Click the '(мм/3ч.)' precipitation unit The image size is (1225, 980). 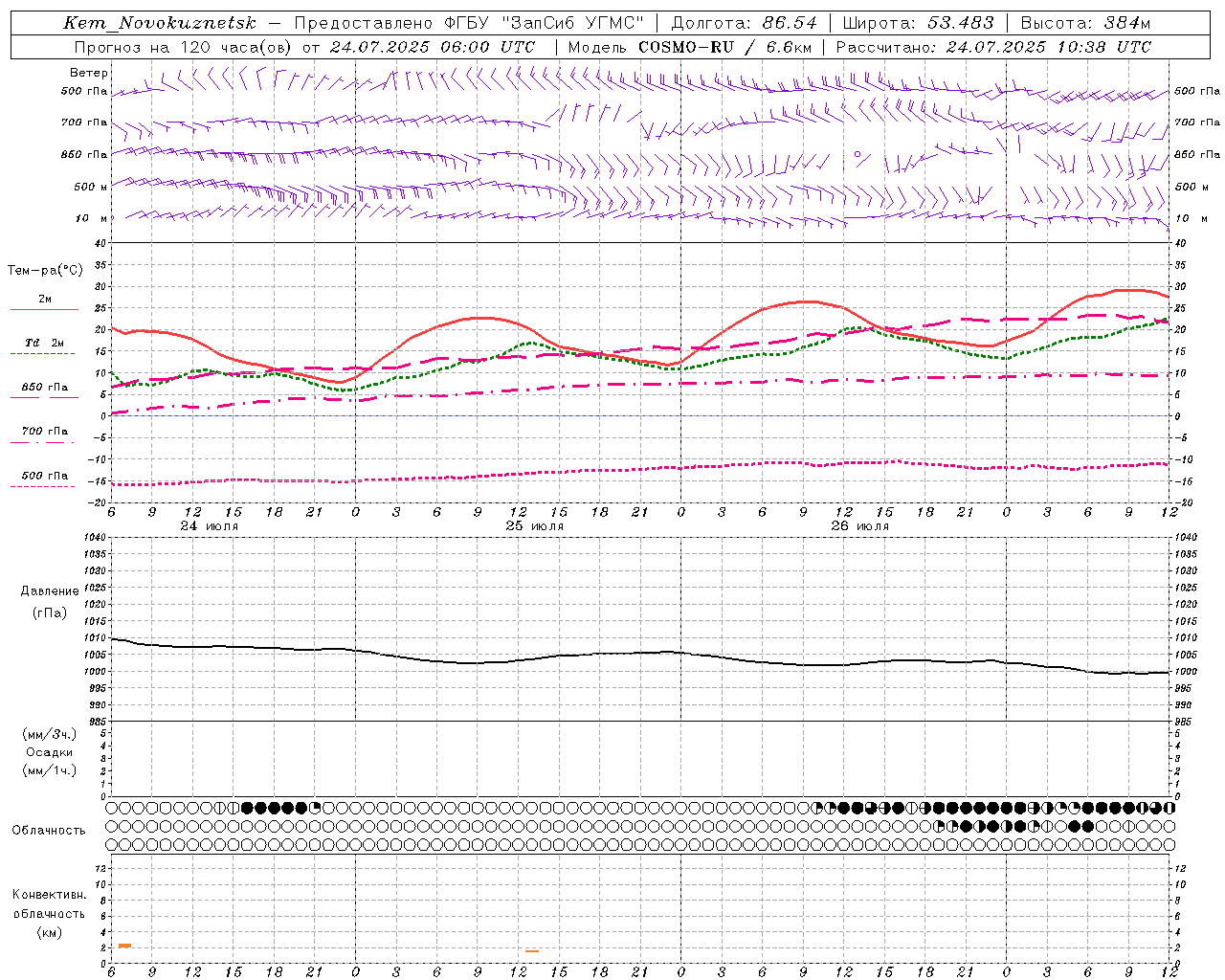50,734
